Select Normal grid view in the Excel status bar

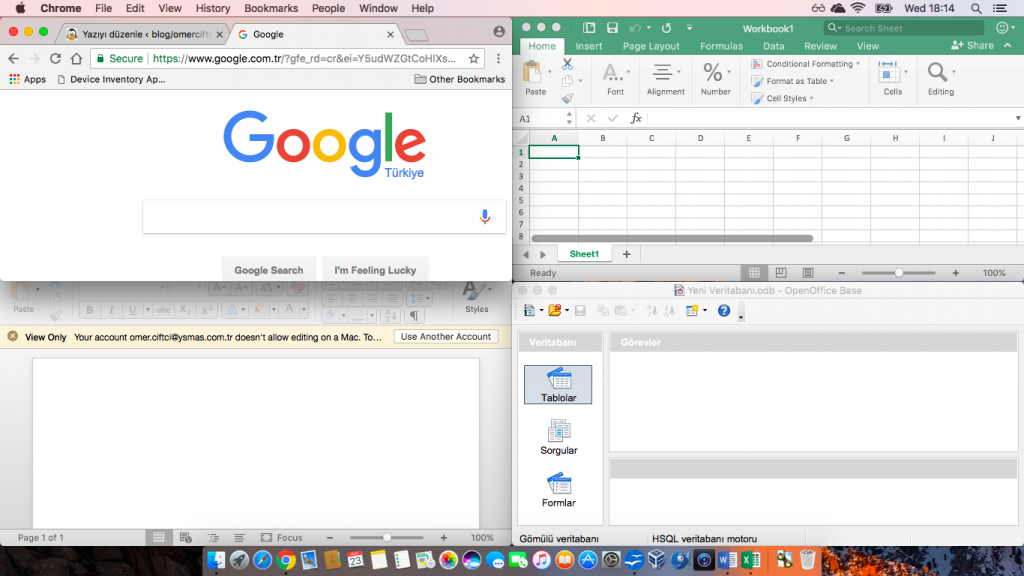754,273
